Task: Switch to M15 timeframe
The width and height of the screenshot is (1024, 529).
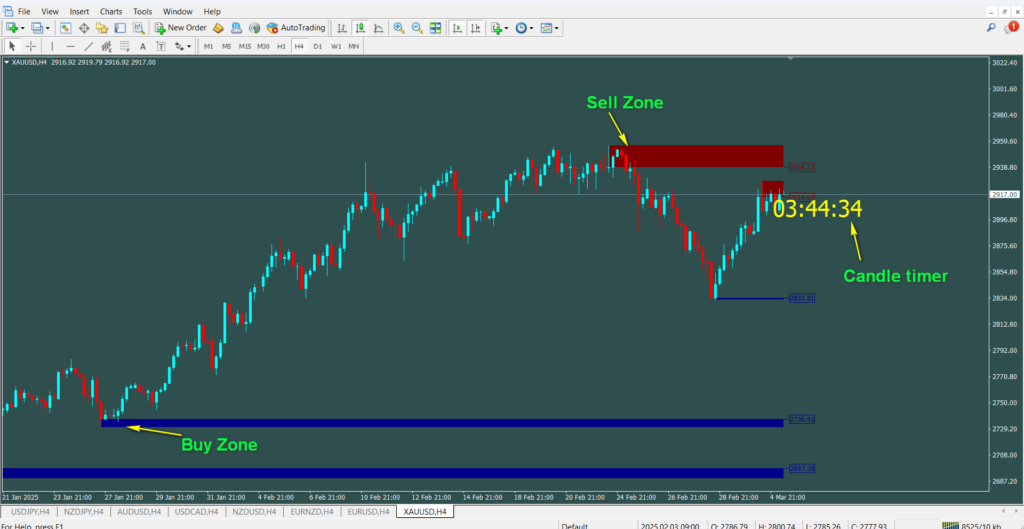Action: [x=245, y=46]
